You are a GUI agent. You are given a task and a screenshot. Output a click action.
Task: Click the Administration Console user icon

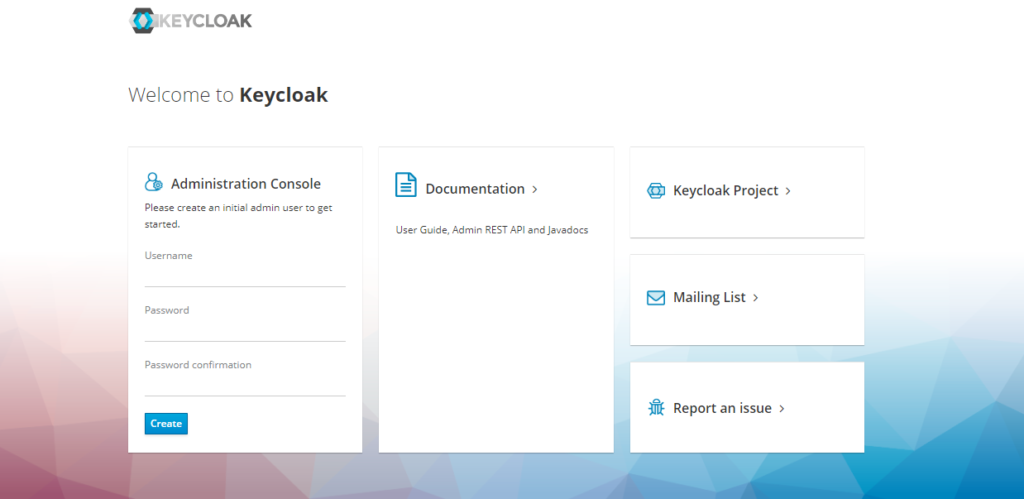(153, 182)
